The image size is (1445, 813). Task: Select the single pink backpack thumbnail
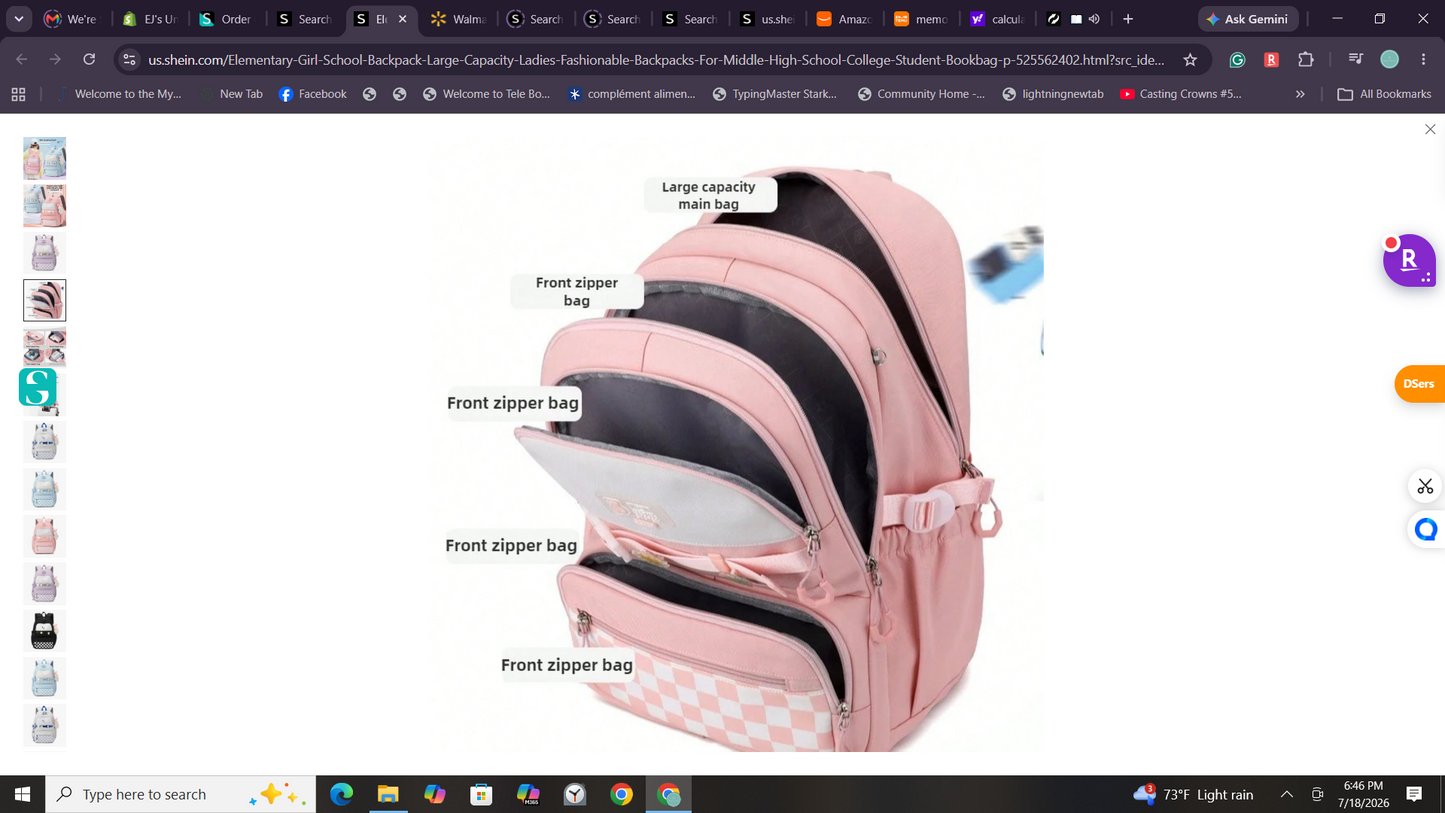[44, 536]
